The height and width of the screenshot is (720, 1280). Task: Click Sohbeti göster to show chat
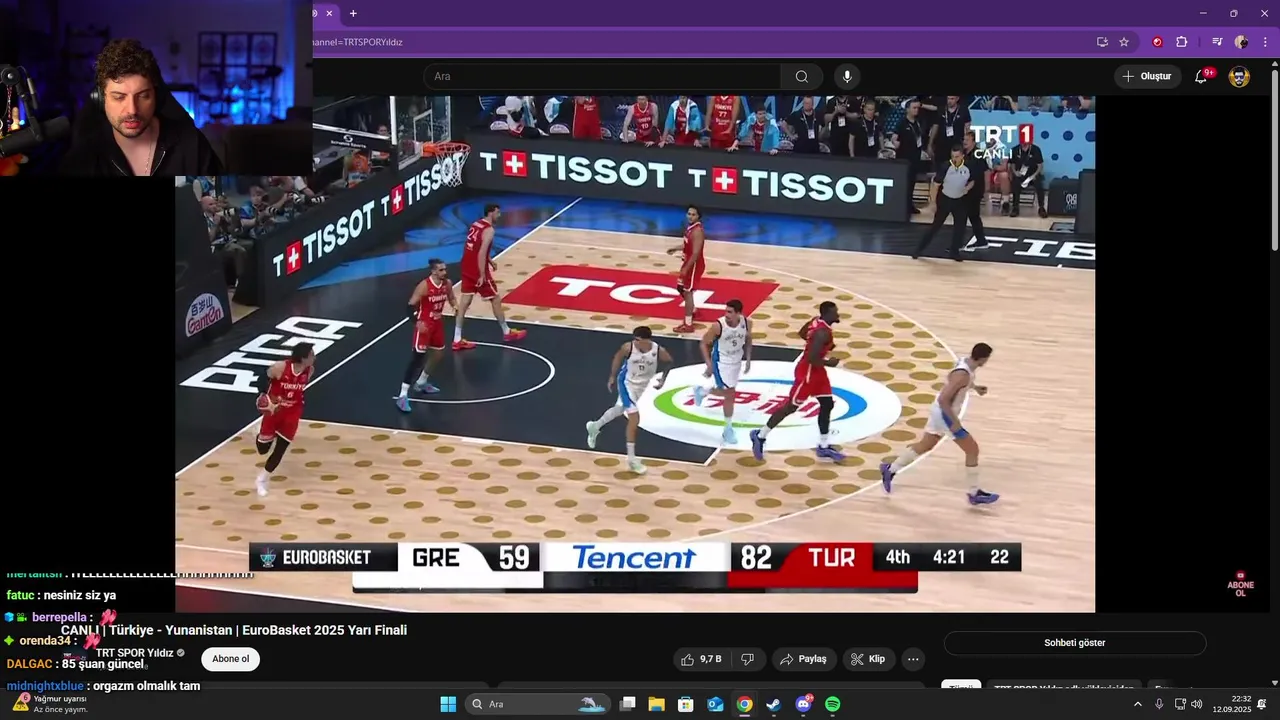click(1075, 643)
